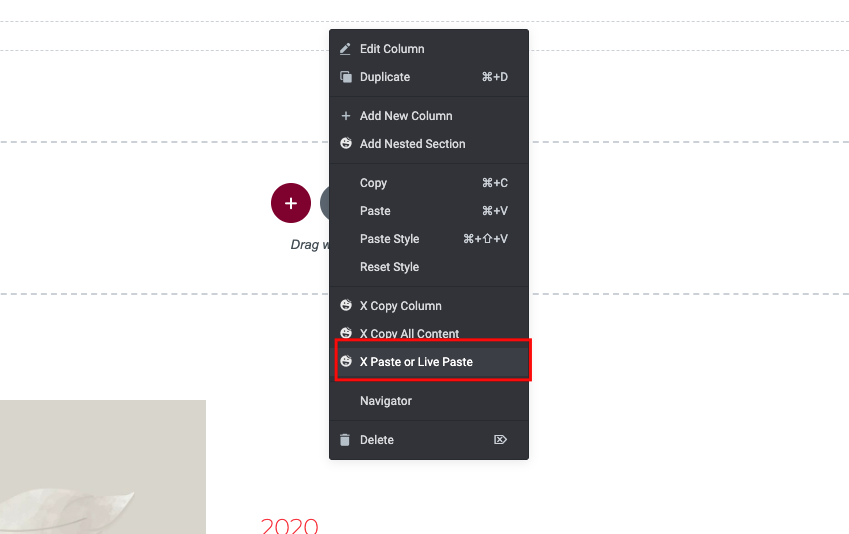Click the icon next to X Copy Column
This screenshot has width=849, height=534.
coord(345,305)
